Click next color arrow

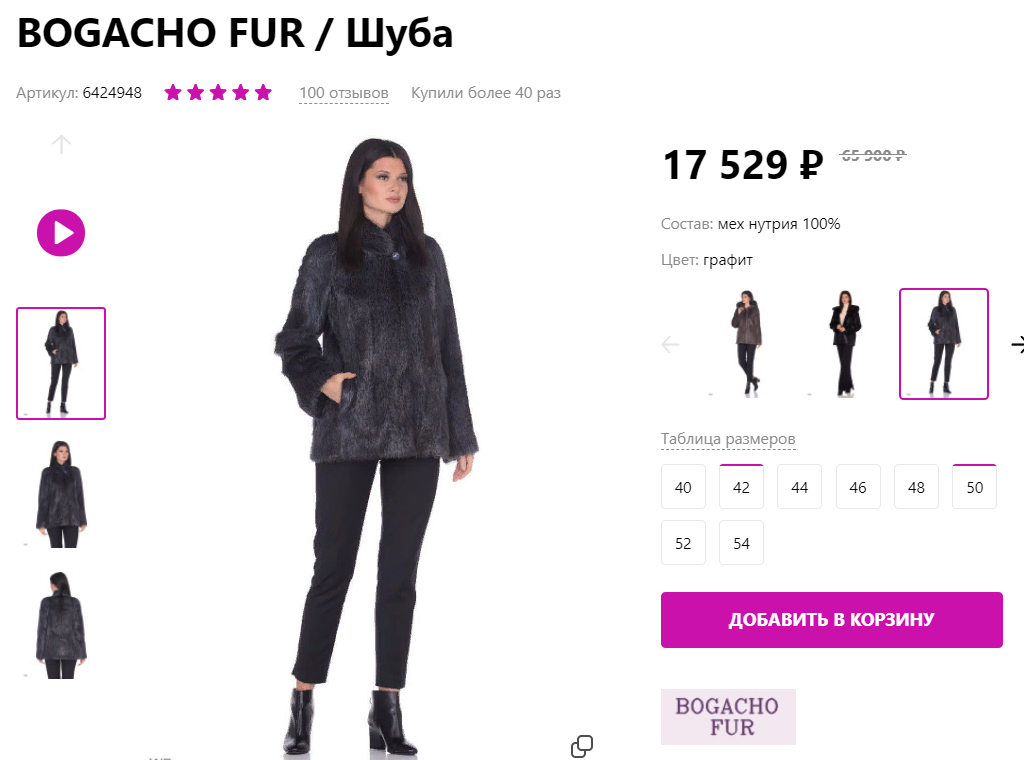click(1017, 344)
